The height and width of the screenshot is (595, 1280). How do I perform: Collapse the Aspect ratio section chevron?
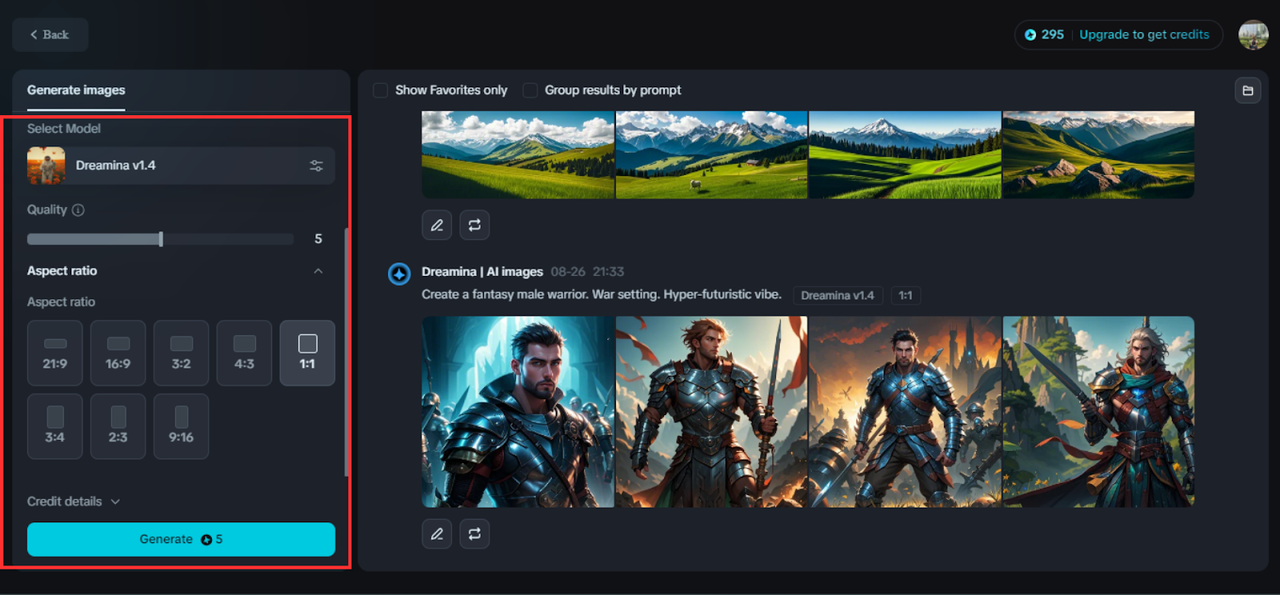318,271
